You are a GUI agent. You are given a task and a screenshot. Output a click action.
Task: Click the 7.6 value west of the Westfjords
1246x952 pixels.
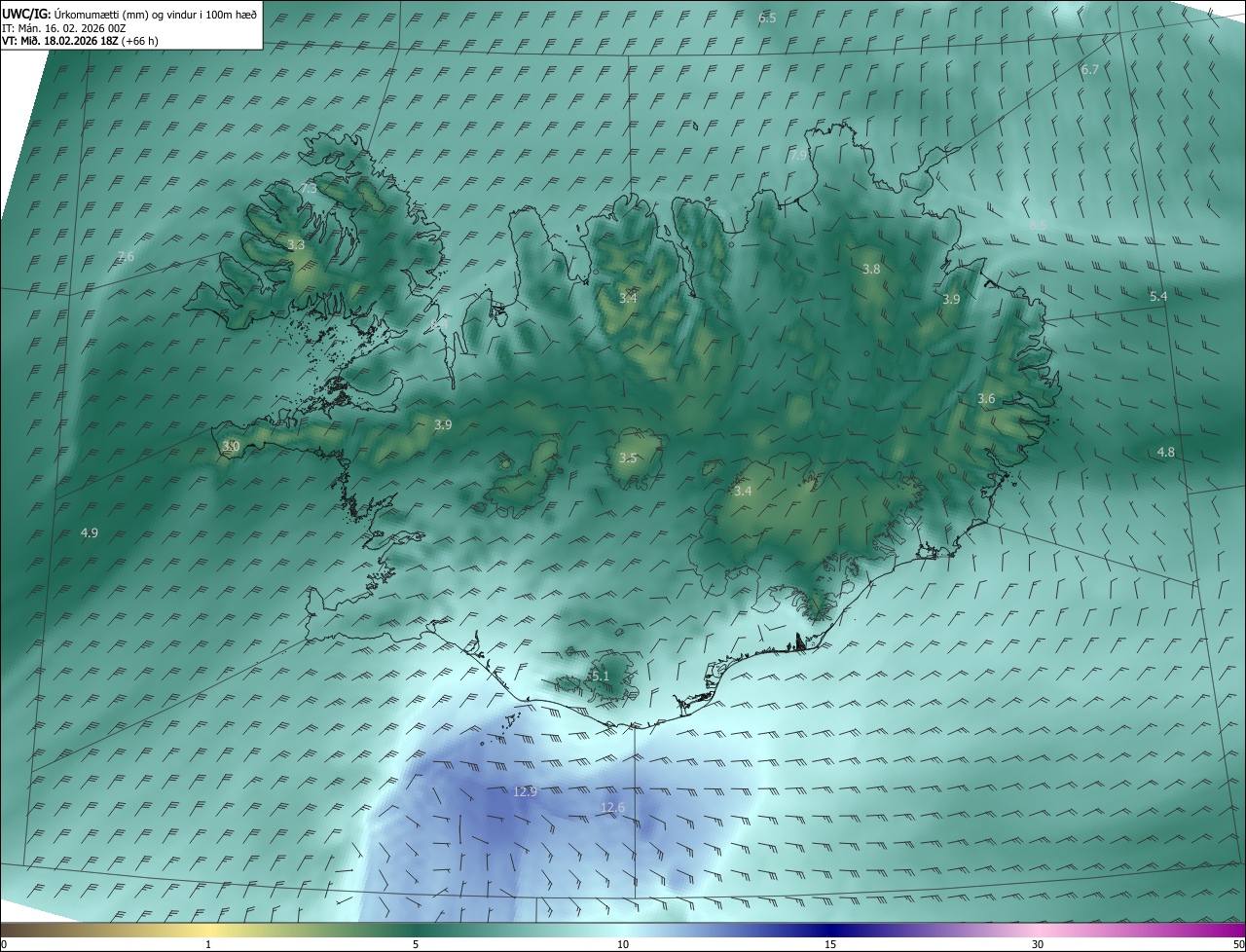coord(126,256)
